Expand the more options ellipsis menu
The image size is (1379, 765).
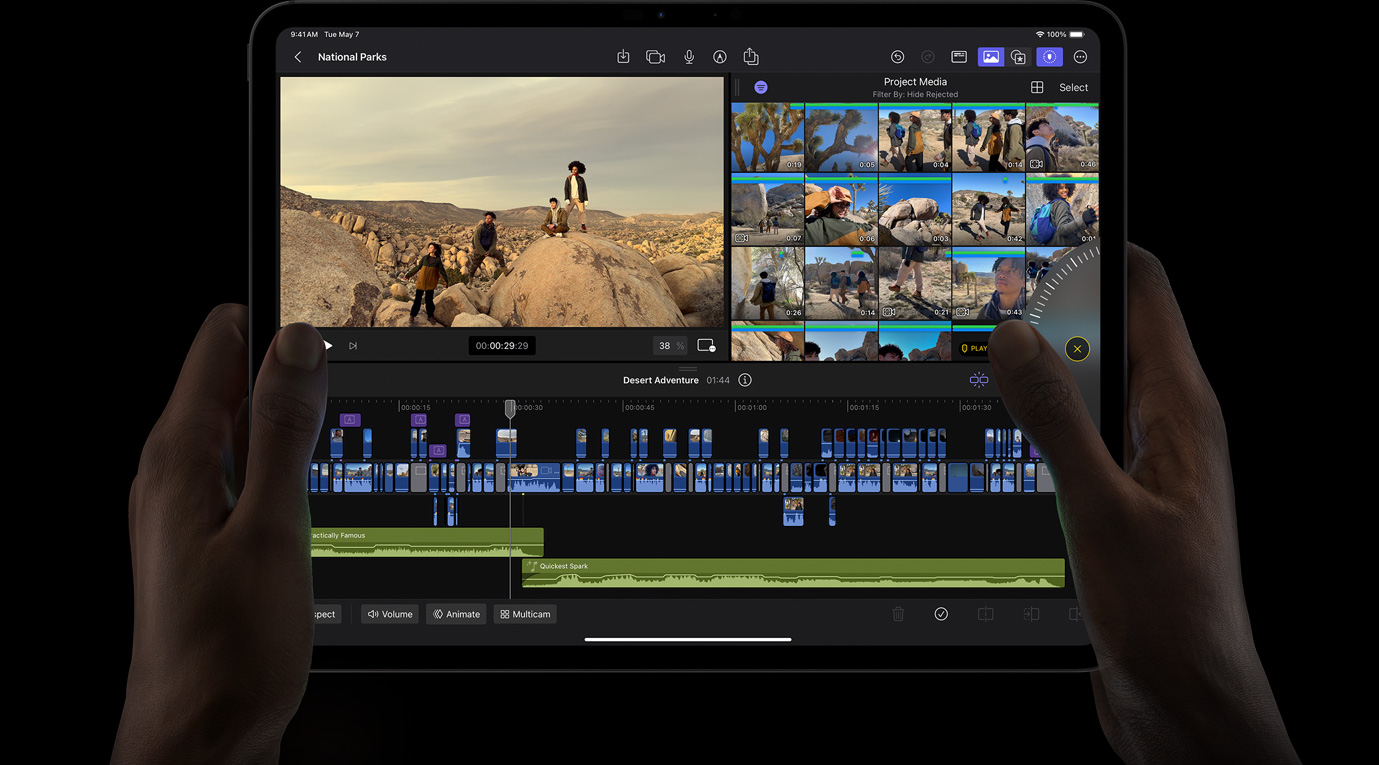1080,56
